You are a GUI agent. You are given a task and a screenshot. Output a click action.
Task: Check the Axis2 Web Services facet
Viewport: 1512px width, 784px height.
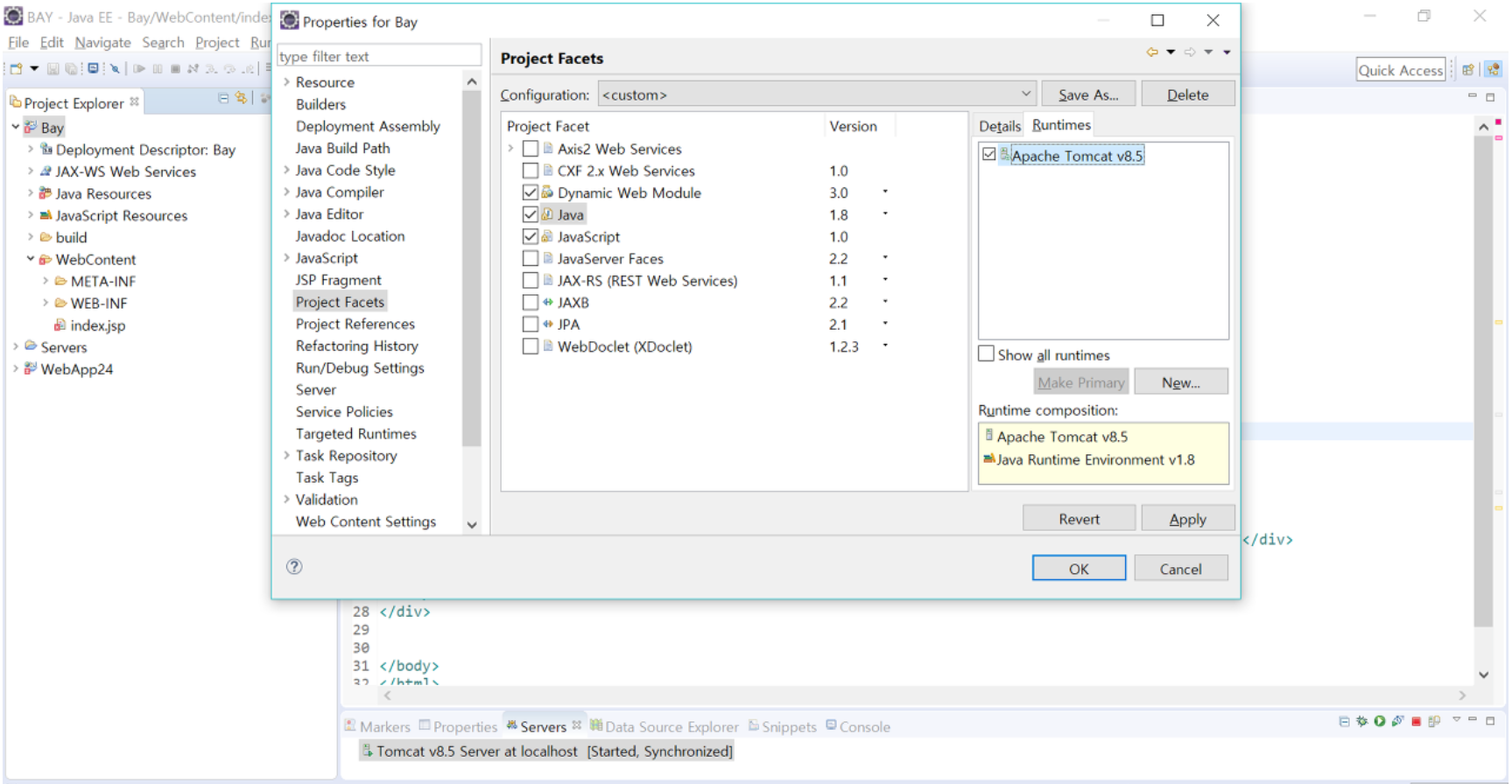coord(531,149)
